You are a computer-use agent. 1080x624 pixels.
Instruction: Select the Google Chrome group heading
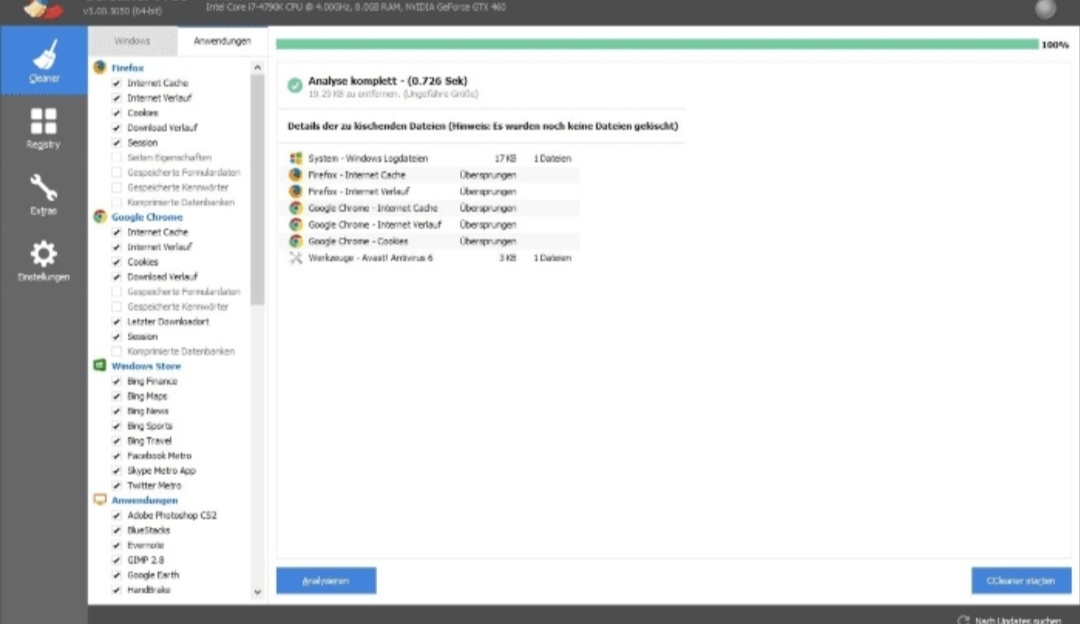coord(147,217)
